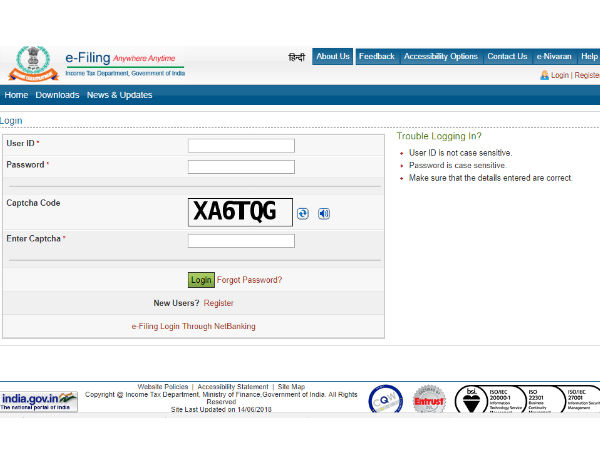The width and height of the screenshot is (600, 450).
Task: Open e-Filing Login Through NetBanking link
Action: [193, 326]
